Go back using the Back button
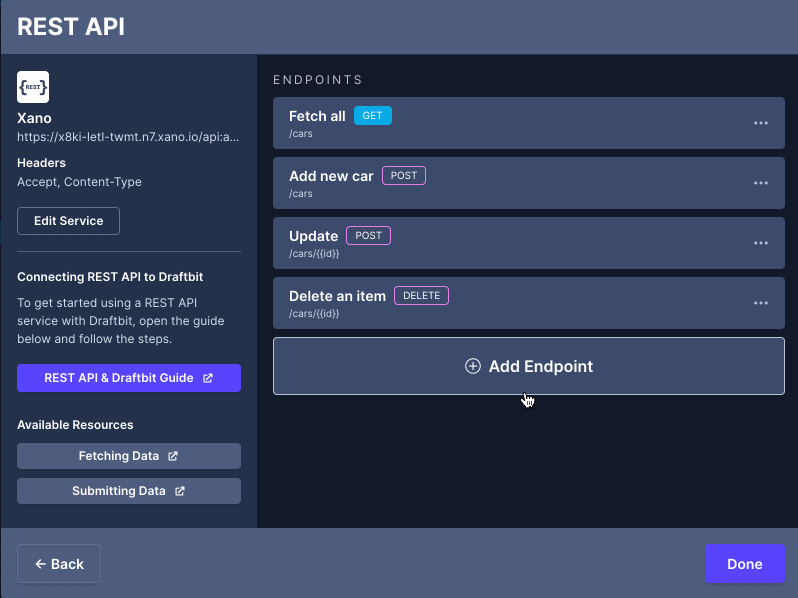Screen dimensions: 798x598 (59, 564)
